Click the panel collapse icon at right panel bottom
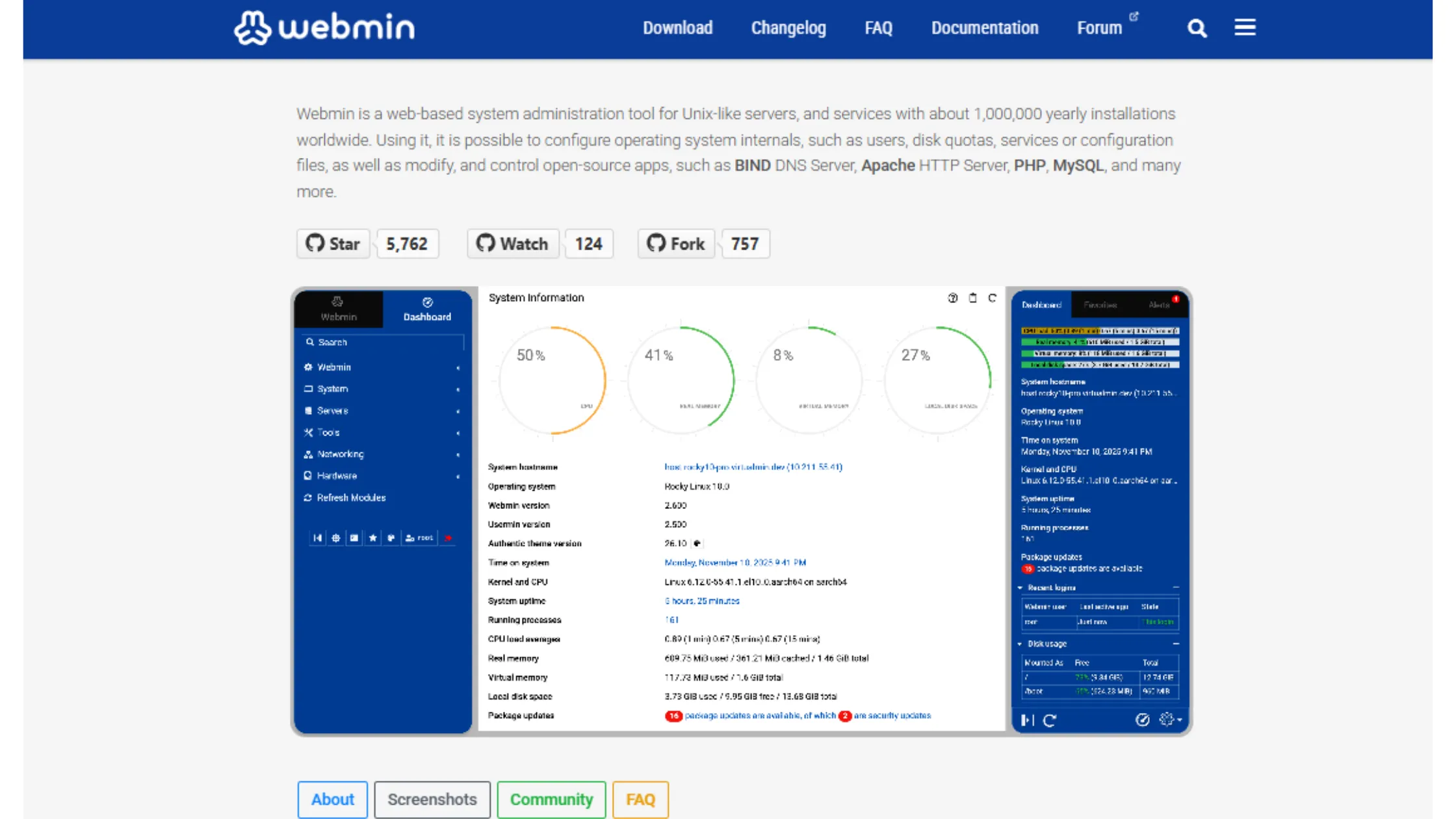The width and height of the screenshot is (1456, 819). click(x=1027, y=720)
